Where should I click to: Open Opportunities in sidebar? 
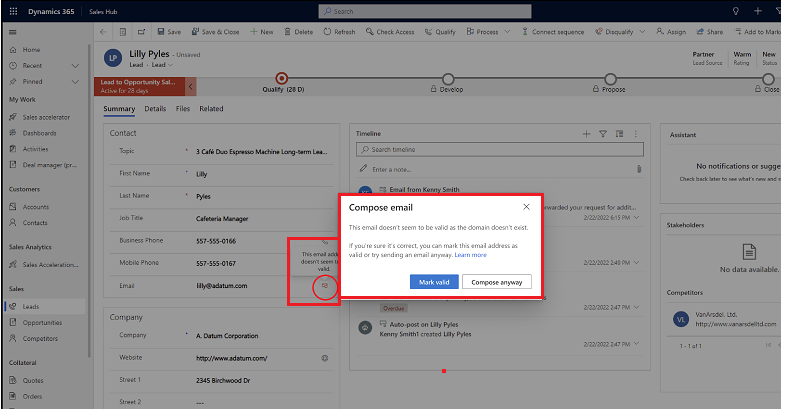42,323
